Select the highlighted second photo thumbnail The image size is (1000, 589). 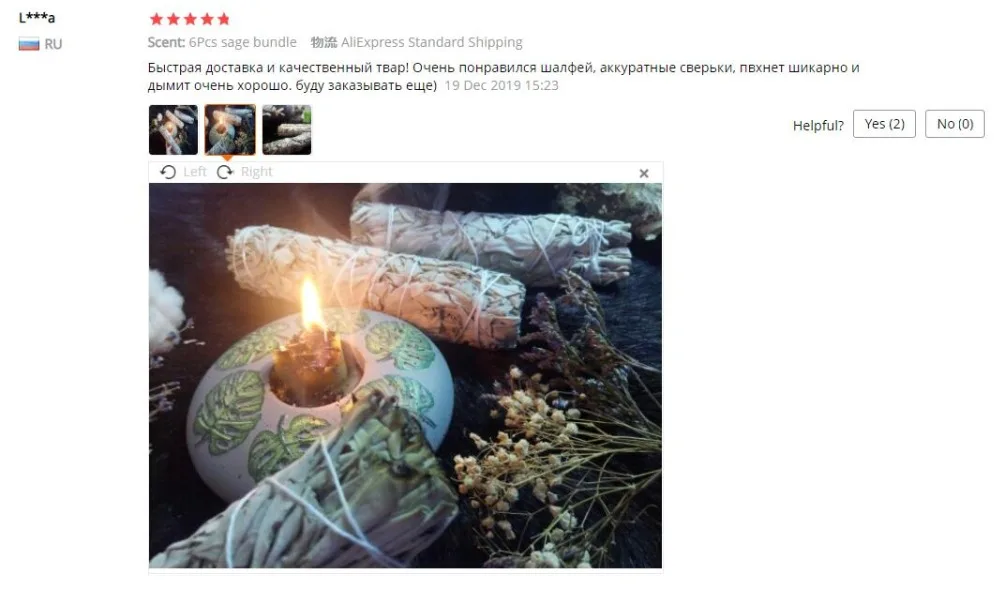pyautogui.click(x=230, y=130)
